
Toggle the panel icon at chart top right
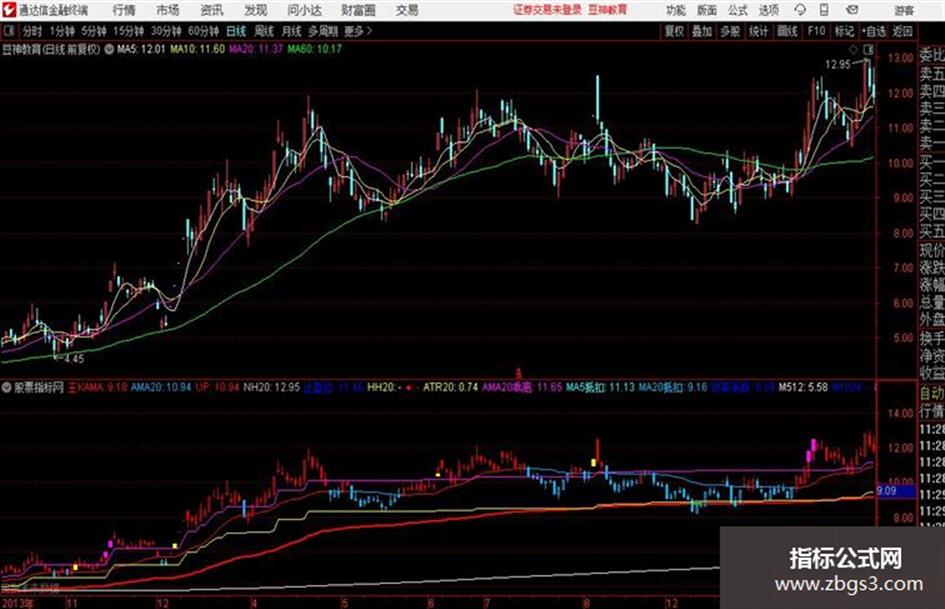coord(868,49)
